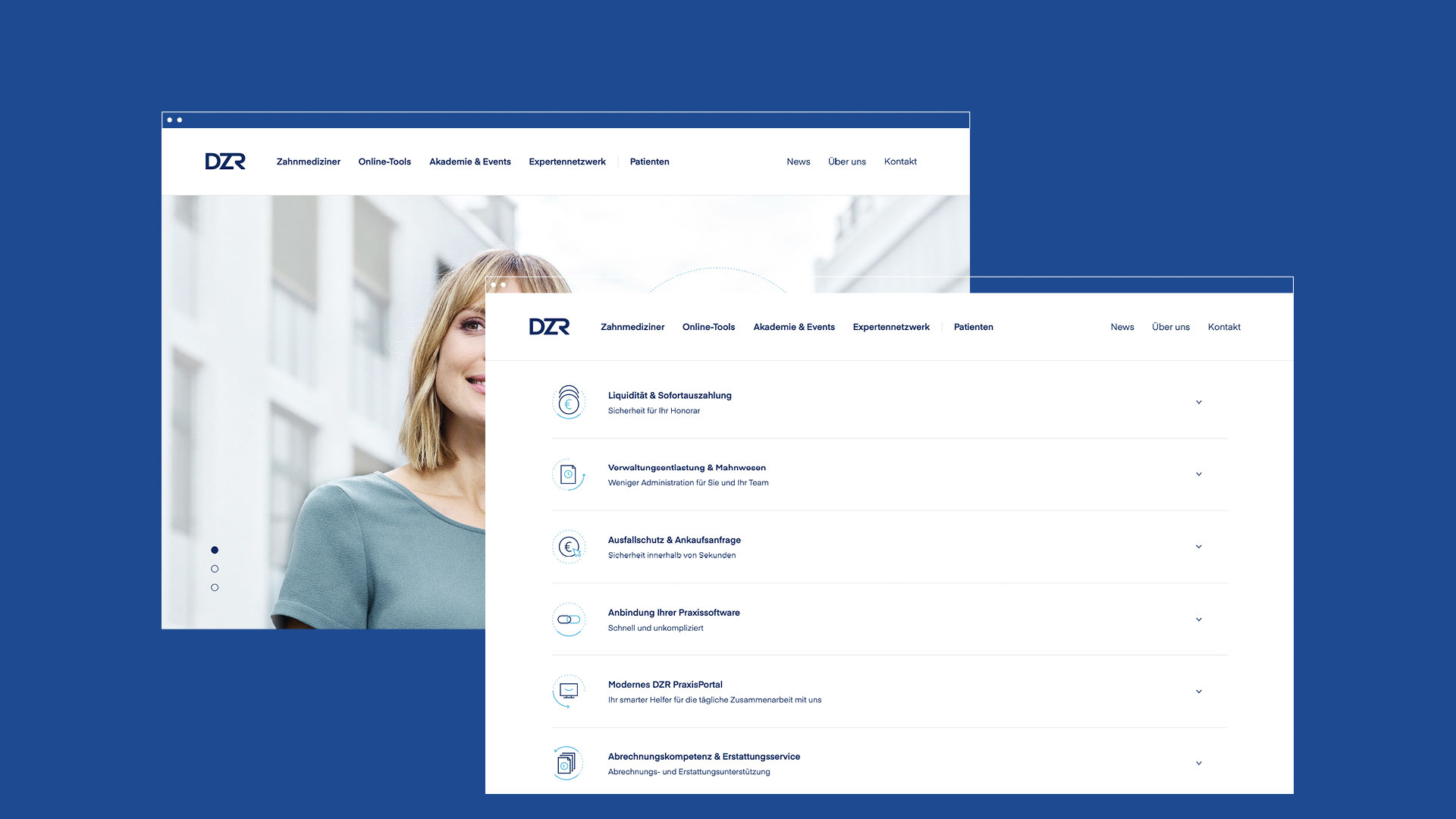
Task: Click the DZR logo in the back window
Action: click(225, 162)
